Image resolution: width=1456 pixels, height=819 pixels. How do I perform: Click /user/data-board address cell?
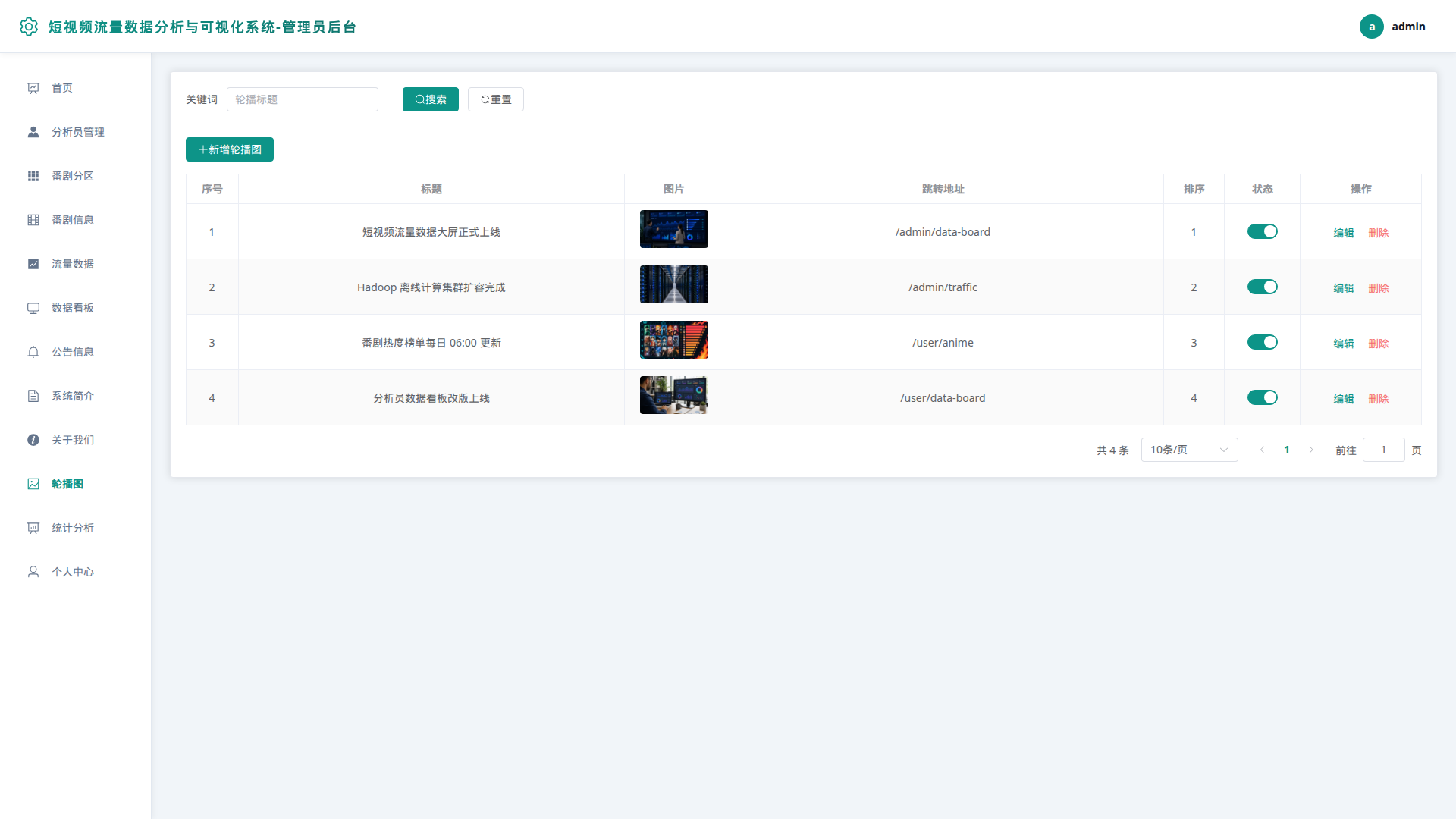point(943,398)
